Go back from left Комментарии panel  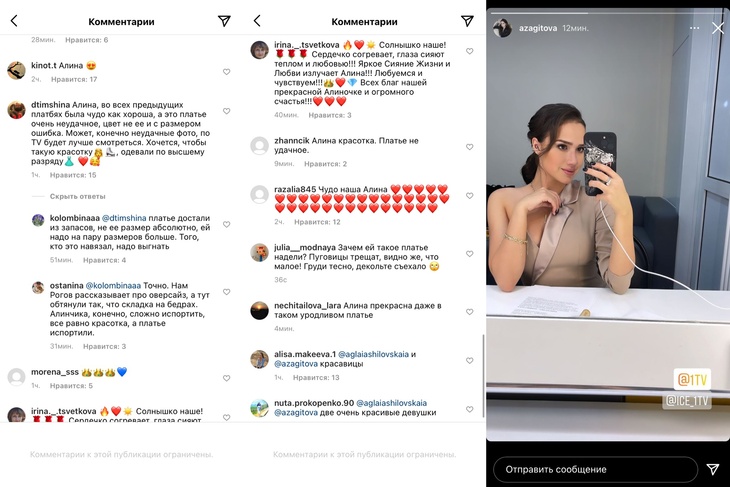coord(14,20)
